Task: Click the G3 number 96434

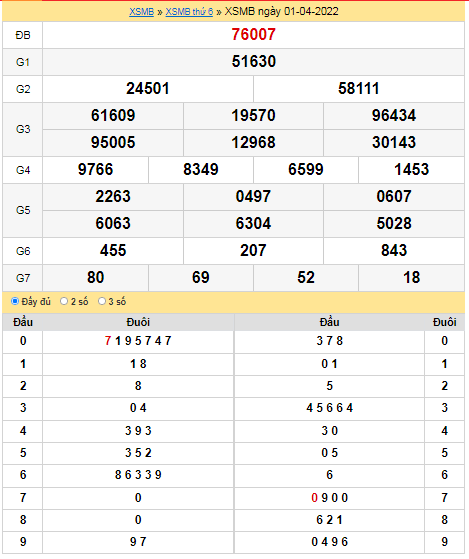Action: pyautogui.click(x=394, y=116)
